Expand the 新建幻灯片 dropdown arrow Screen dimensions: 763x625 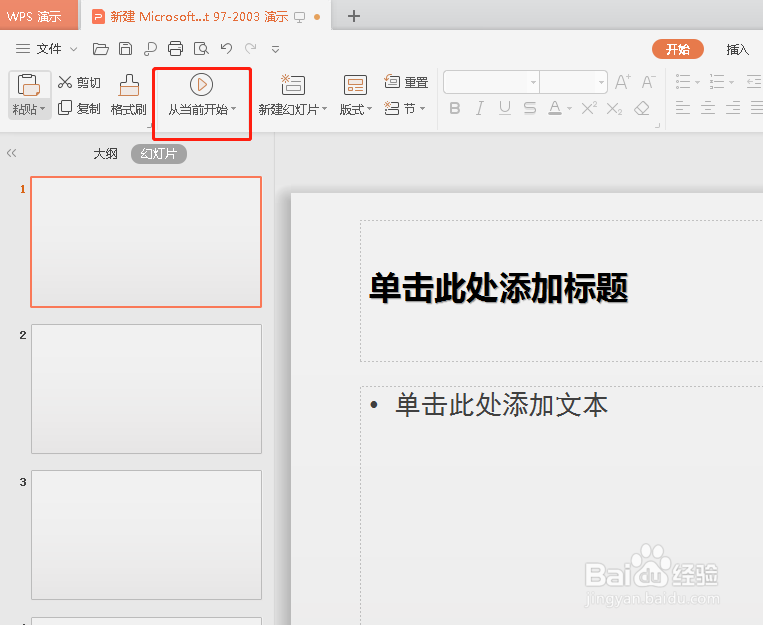(325, 109)
